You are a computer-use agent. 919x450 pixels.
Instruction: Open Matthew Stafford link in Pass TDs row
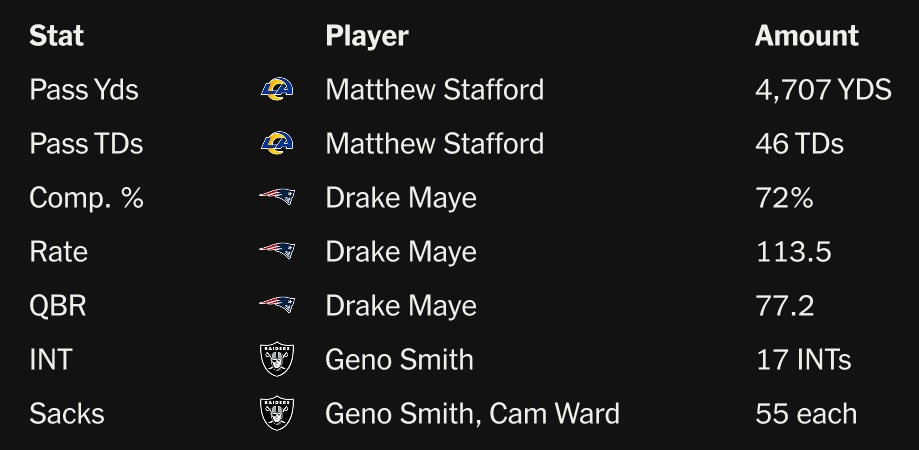434,144
